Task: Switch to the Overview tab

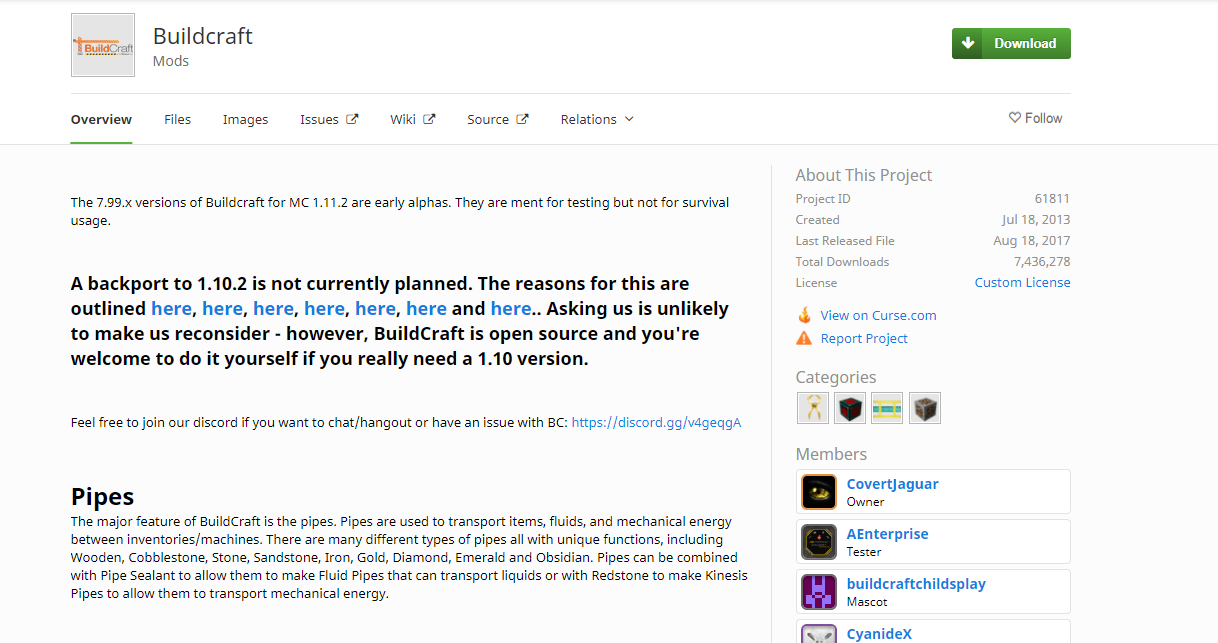Action: (x=101, y=119)
